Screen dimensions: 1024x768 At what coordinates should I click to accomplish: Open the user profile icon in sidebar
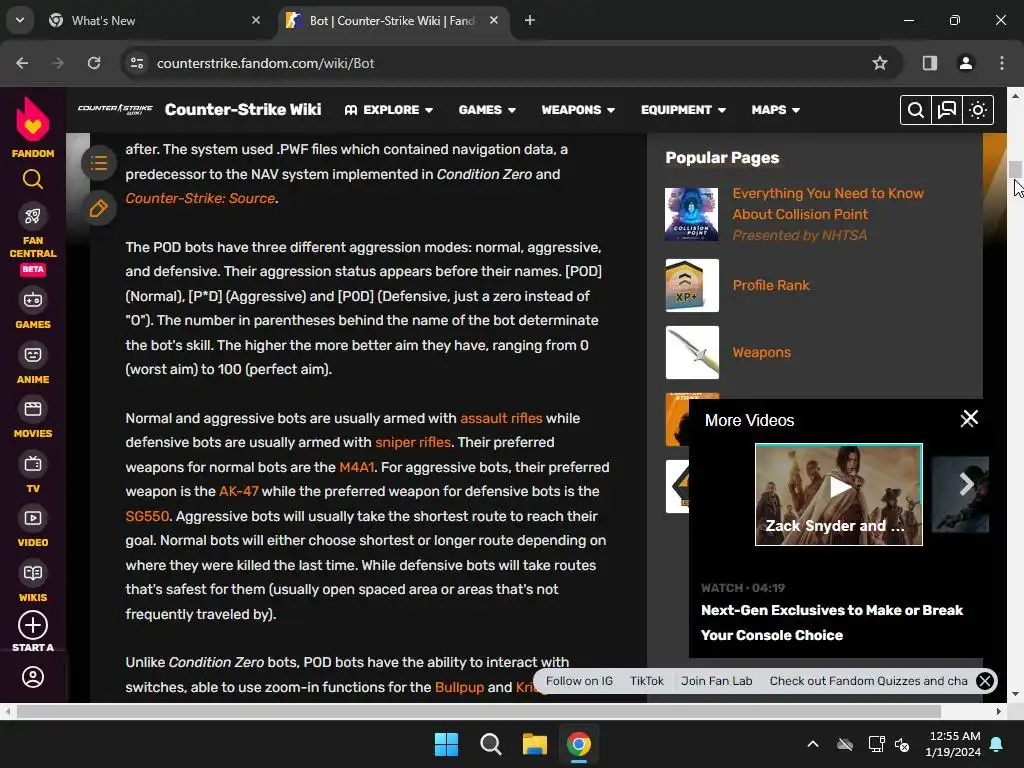[33, 677]
